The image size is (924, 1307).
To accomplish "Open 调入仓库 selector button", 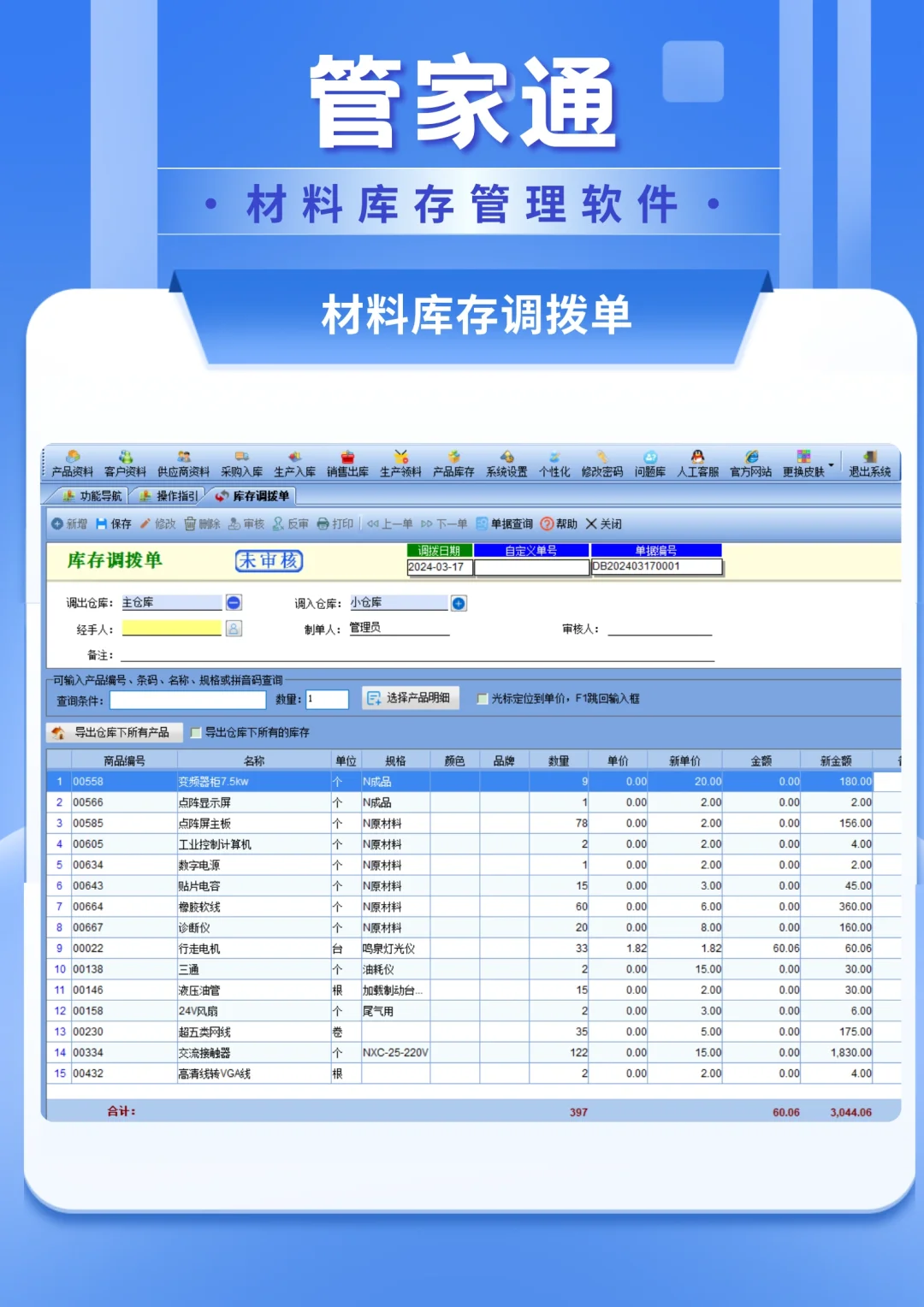I will pyautogui.click(x=459, y=604).
